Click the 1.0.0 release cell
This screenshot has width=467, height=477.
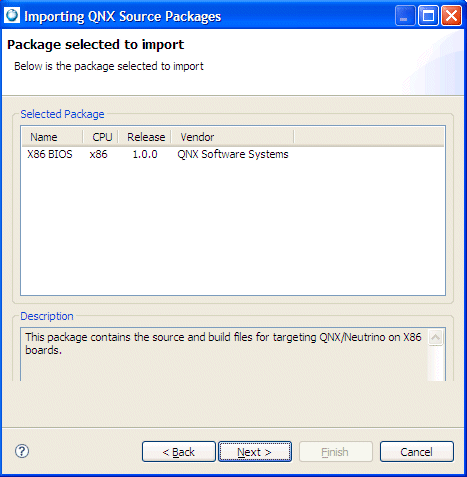(x=145, y=154)
